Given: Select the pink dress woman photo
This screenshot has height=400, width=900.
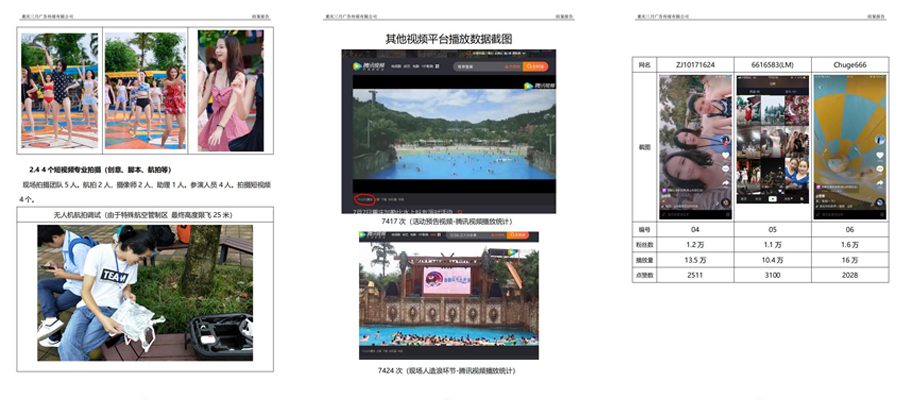Looking at the screenshot, I should [230, 90].
